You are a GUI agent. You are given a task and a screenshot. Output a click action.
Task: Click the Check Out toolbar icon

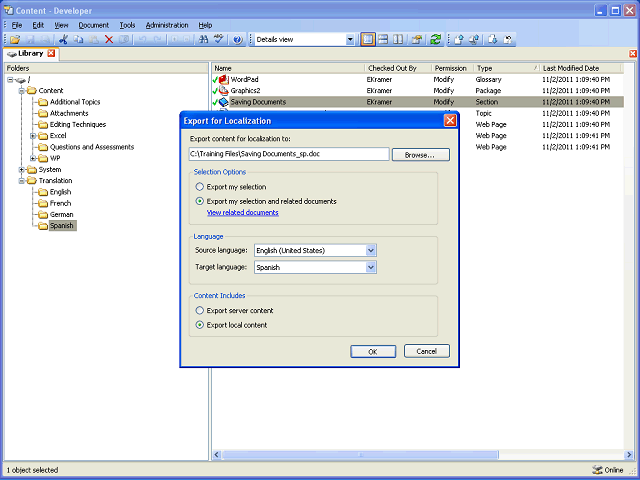493,40
